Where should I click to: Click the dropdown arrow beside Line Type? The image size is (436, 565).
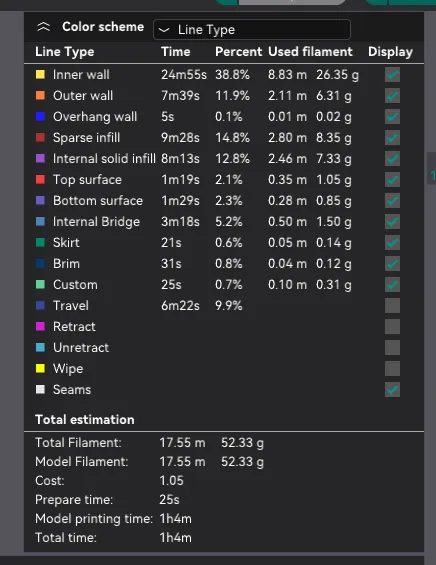(164, 30)
